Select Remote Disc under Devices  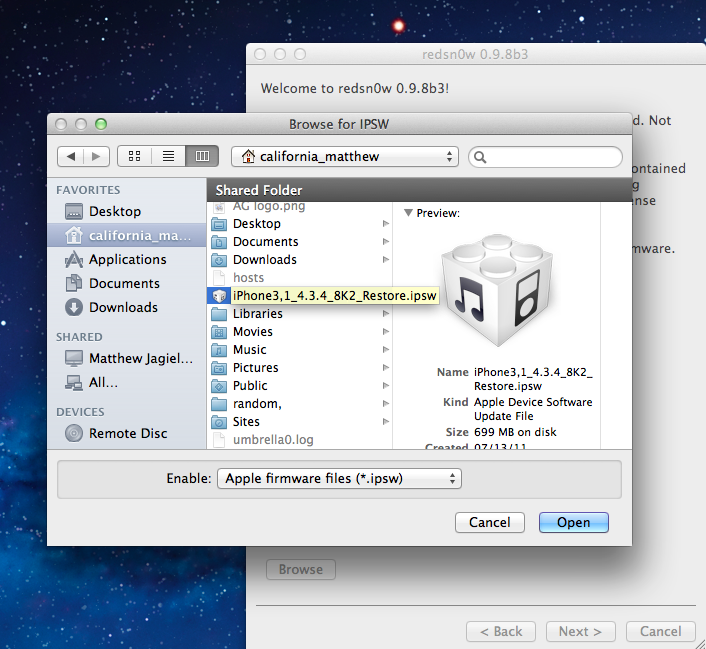[127, 433]
